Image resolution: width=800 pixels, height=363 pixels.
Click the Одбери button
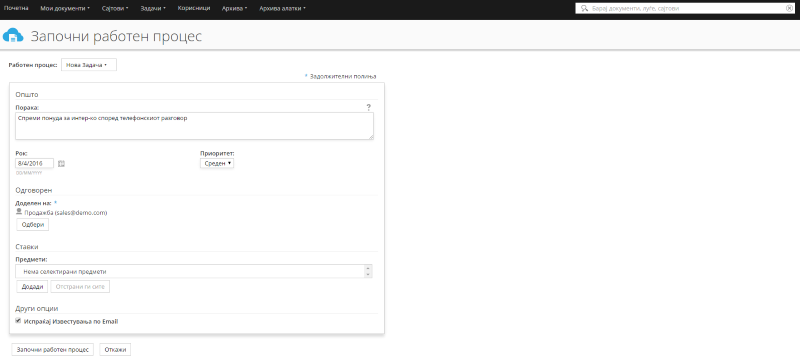[x=33, y=225]
